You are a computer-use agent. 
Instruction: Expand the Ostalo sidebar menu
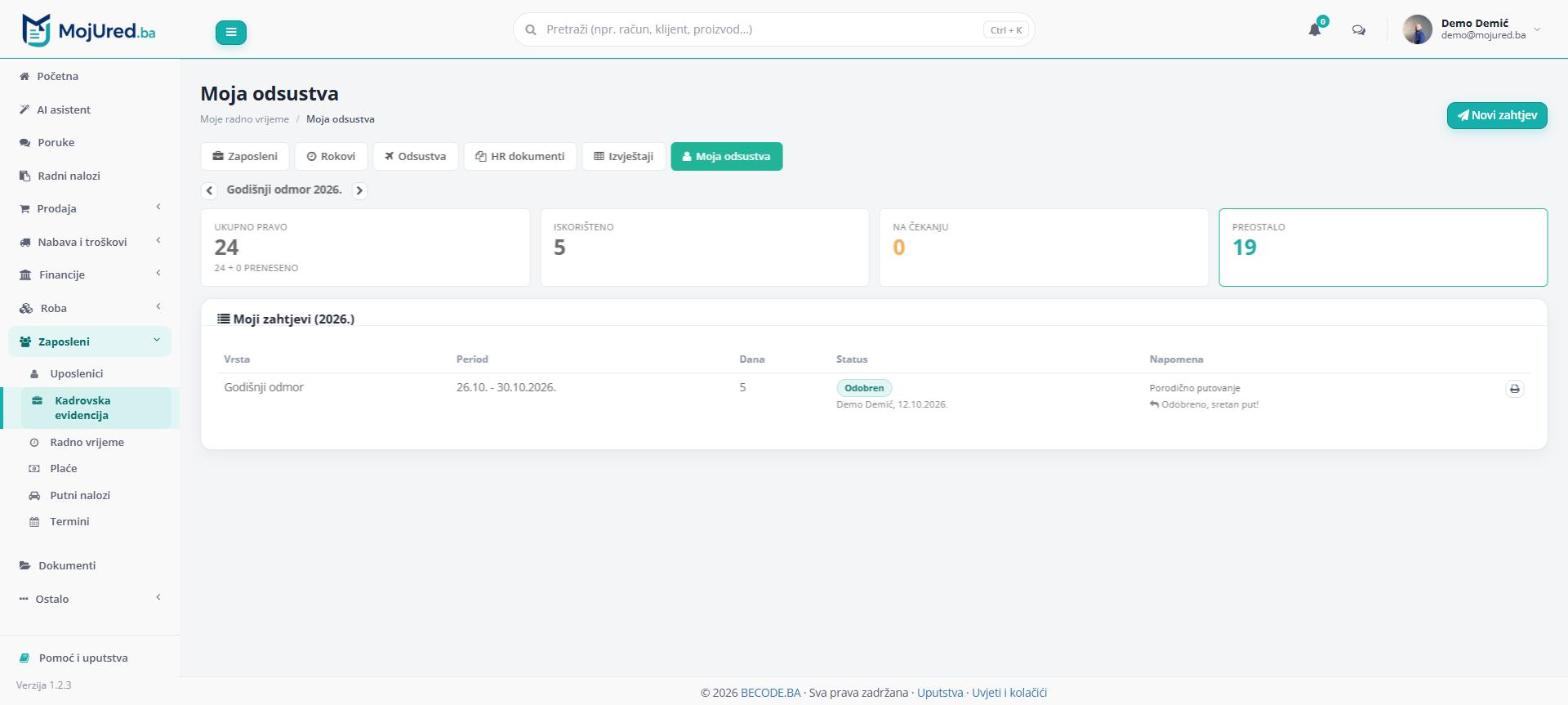(x=90, y=599)
